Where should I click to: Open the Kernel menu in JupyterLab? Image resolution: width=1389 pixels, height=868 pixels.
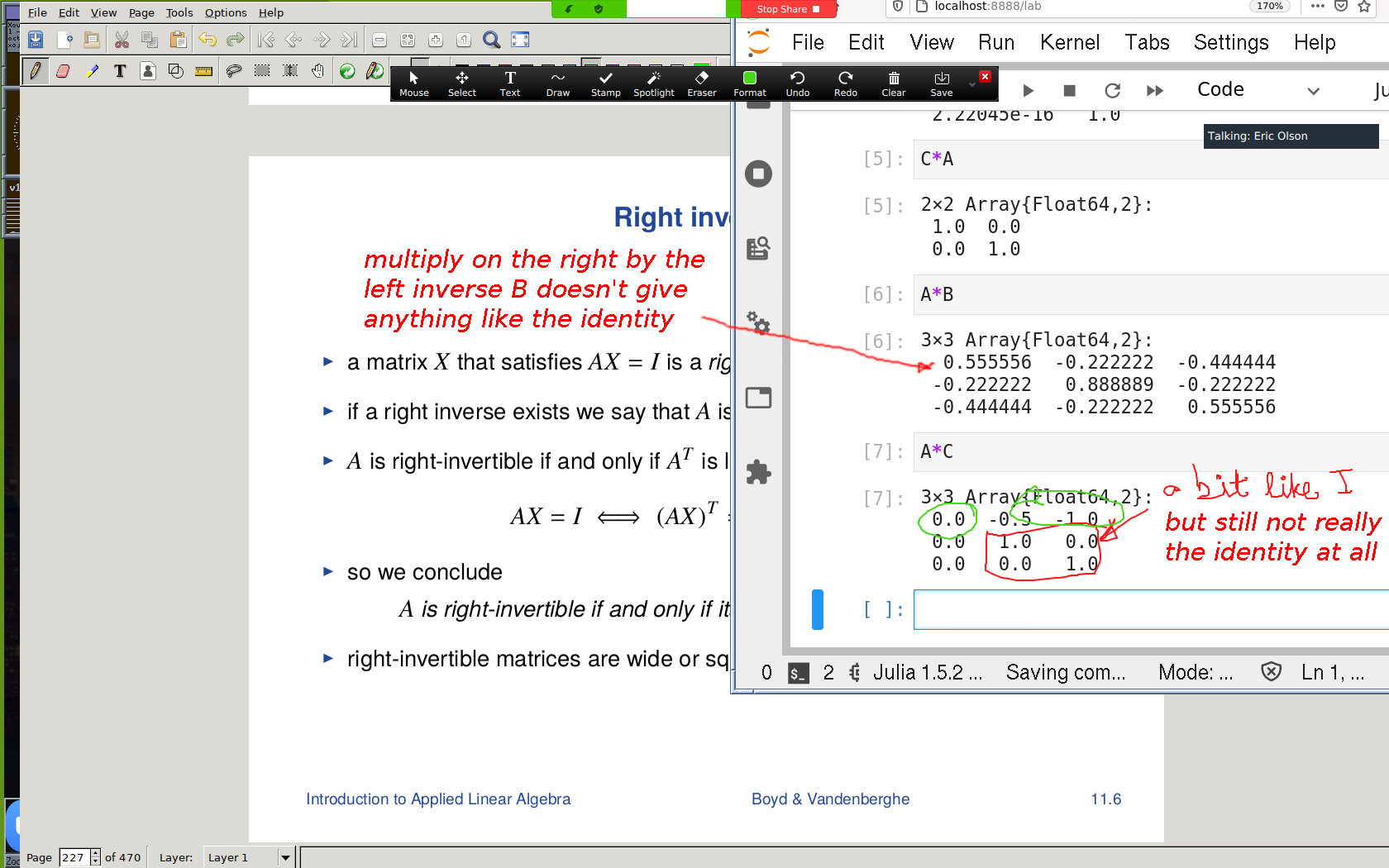1069,42
